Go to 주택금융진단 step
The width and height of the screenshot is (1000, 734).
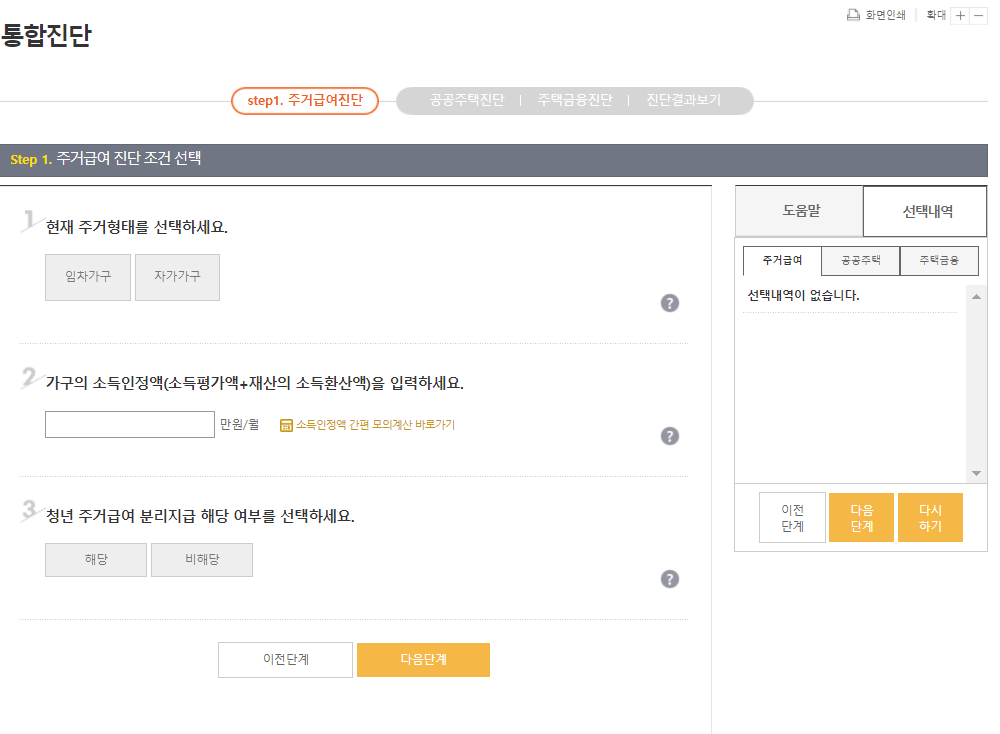coord(575,100)
